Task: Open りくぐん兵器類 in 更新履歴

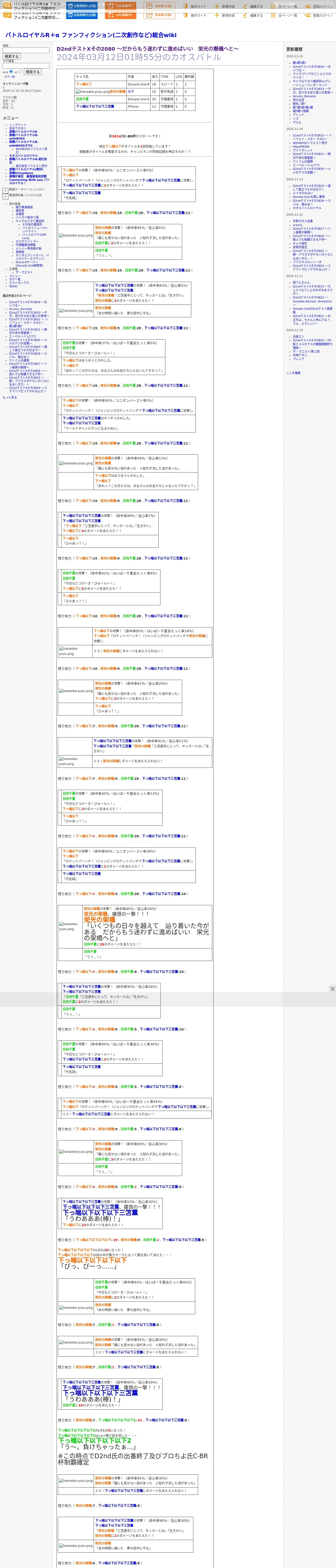Action: point(303,161)
